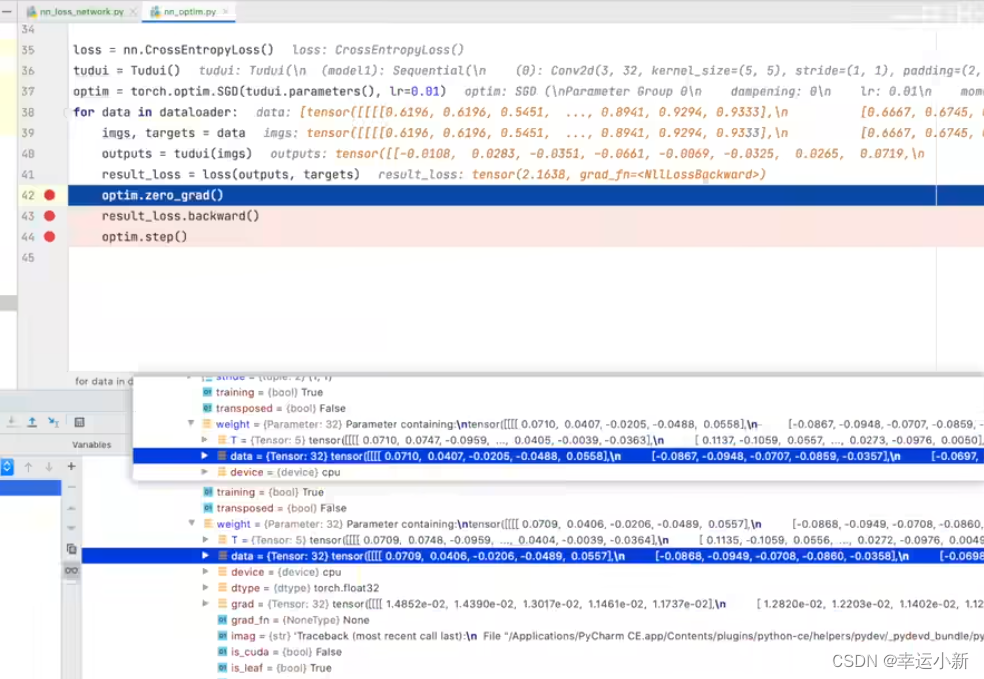Toggle breakpoint on line 43

(50, 216)
